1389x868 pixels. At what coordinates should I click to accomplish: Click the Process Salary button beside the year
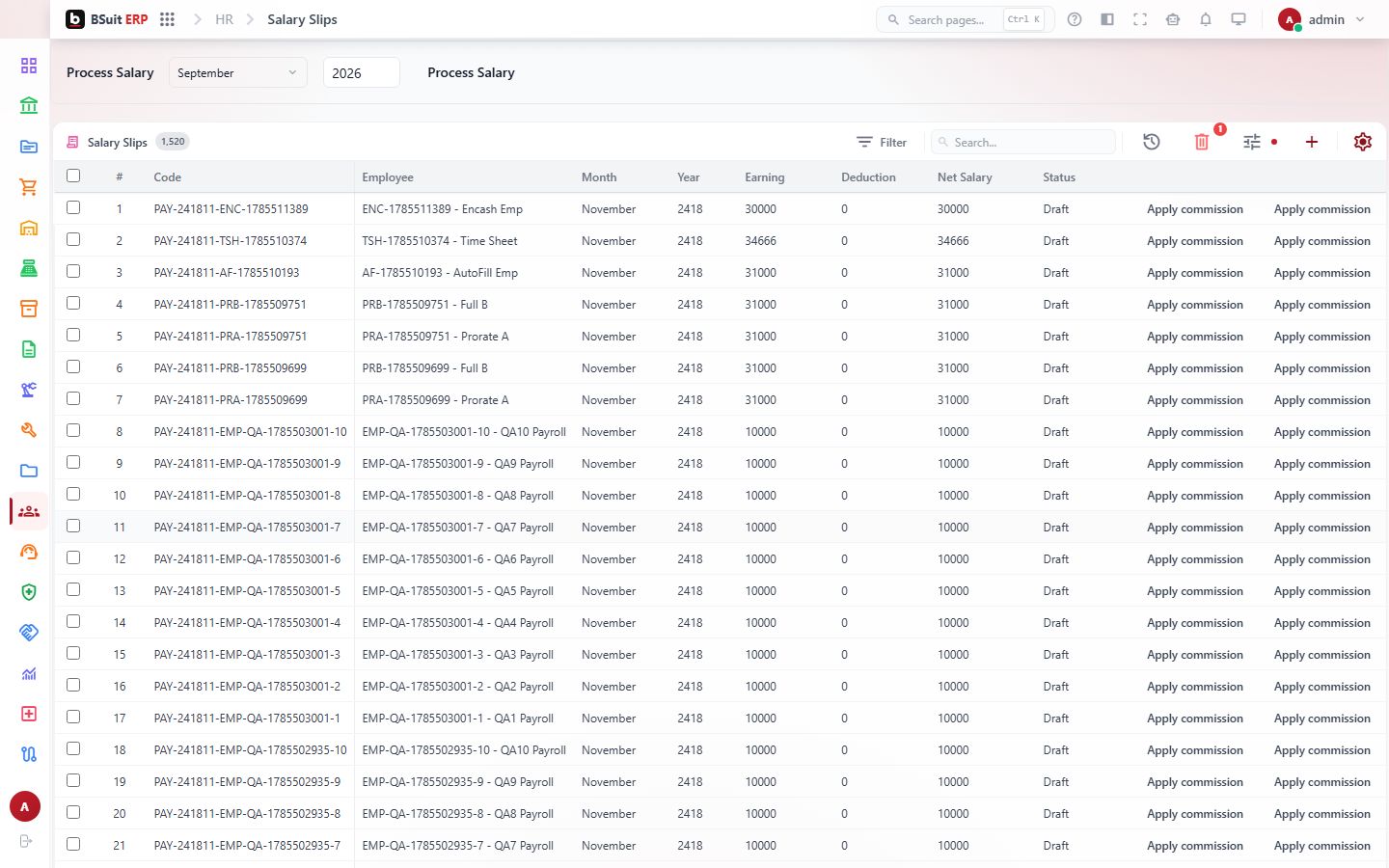471,72
